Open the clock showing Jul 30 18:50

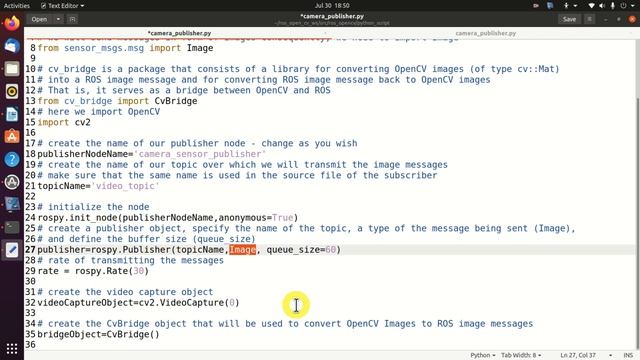(x=332, y=6)
